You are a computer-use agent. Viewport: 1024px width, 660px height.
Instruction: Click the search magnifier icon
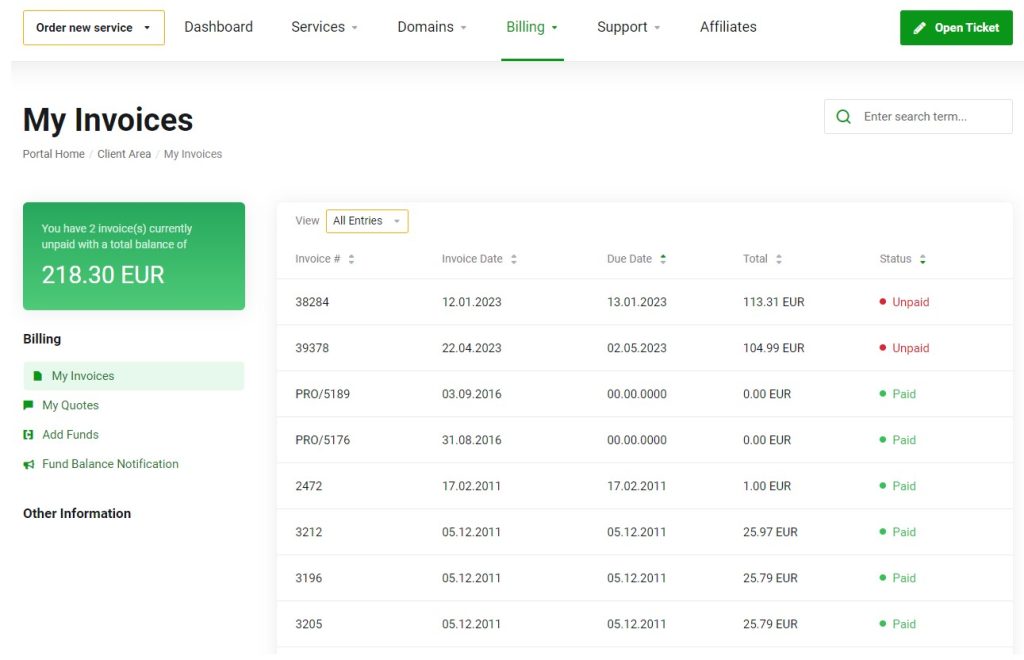pyautogui.click(x=843, y=116)
